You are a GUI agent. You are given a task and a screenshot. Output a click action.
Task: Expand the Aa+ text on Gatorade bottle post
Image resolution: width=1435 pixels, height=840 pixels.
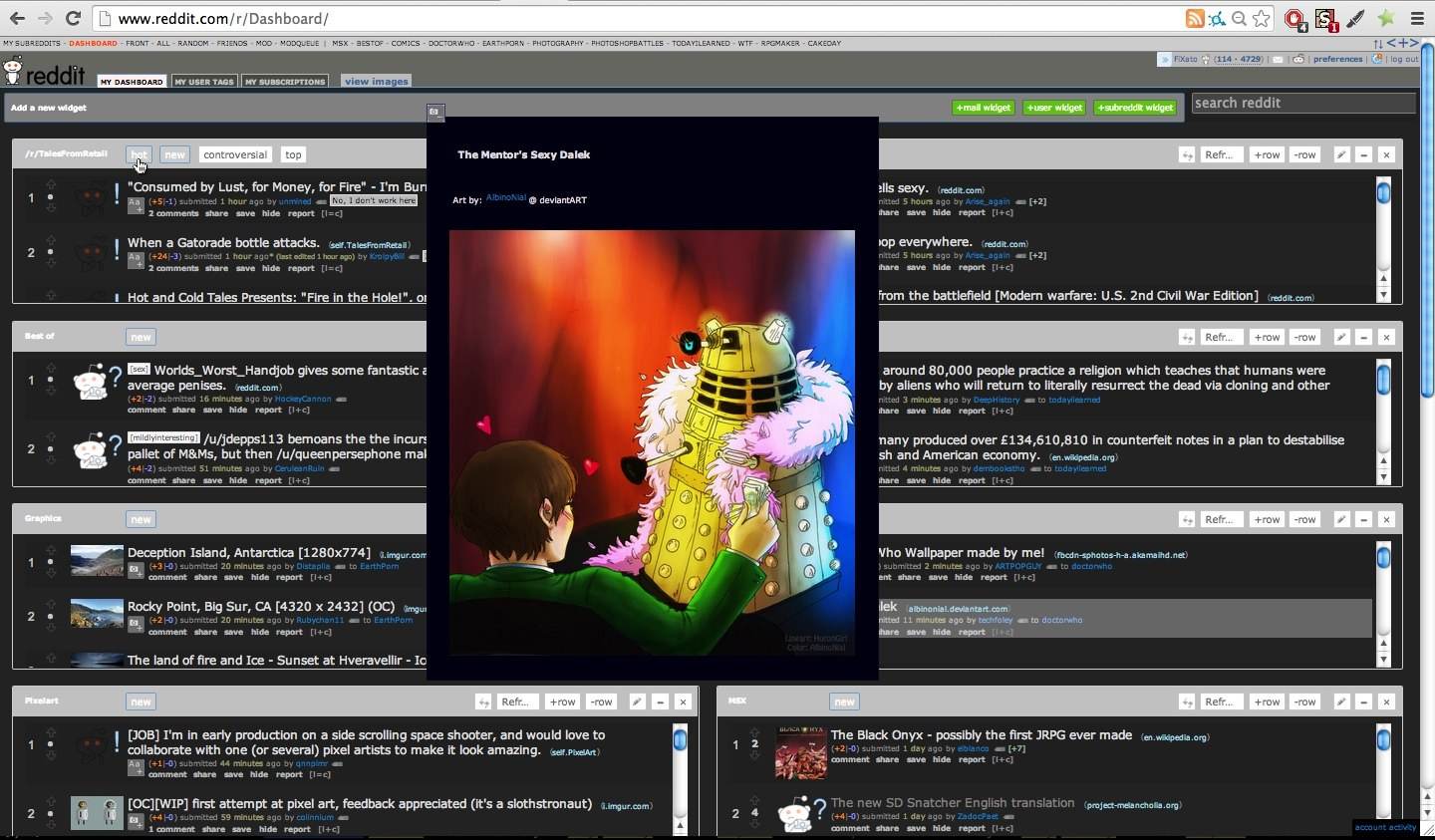pos(136,260)
